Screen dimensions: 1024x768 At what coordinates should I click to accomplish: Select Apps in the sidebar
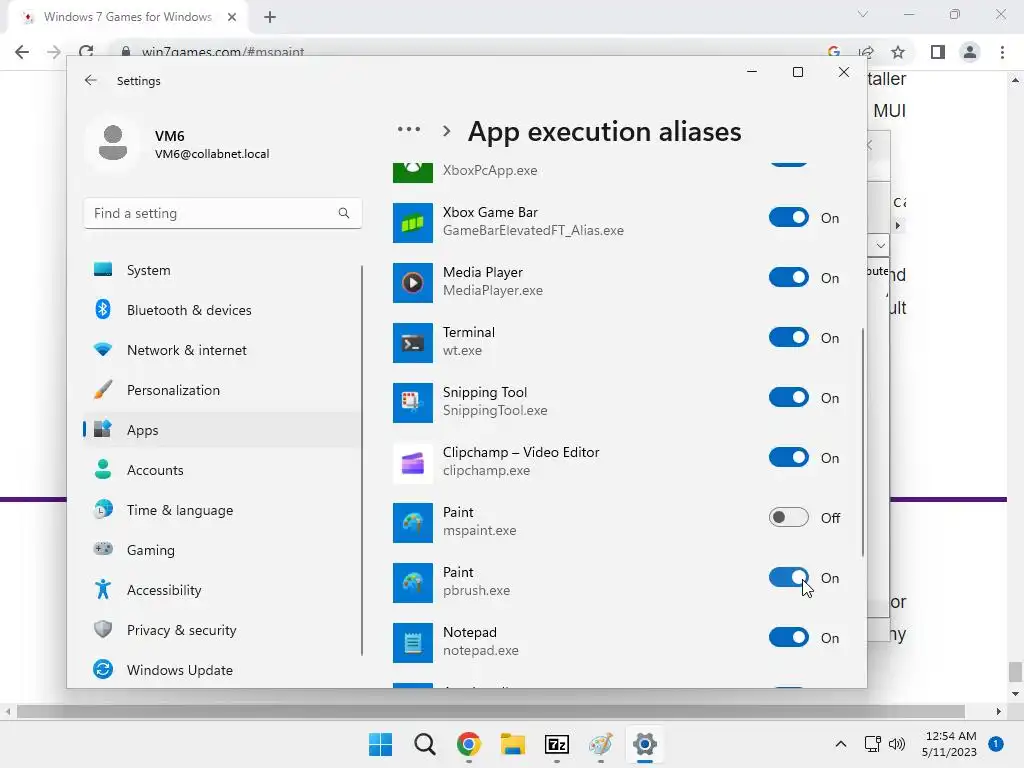point(222,430)
